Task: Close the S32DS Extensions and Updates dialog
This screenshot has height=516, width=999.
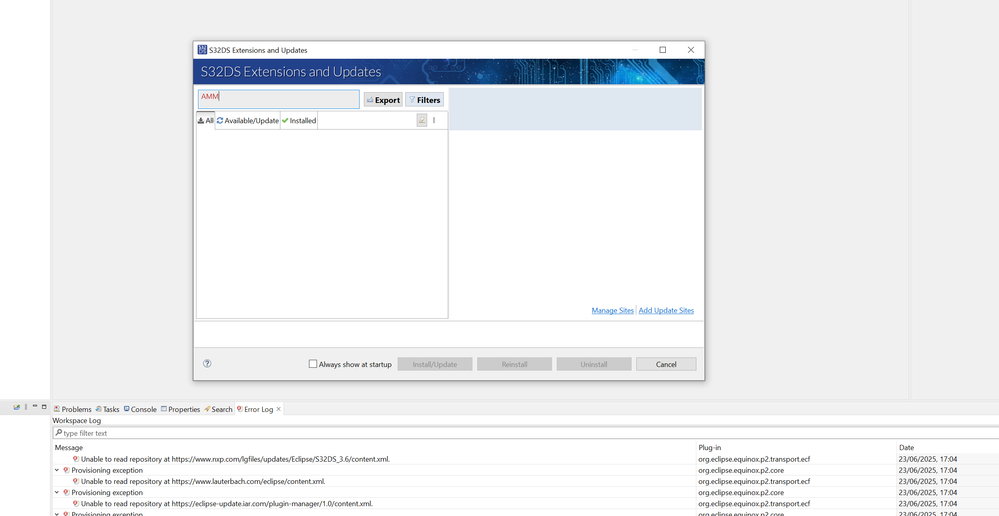Action: pos(691,50)
